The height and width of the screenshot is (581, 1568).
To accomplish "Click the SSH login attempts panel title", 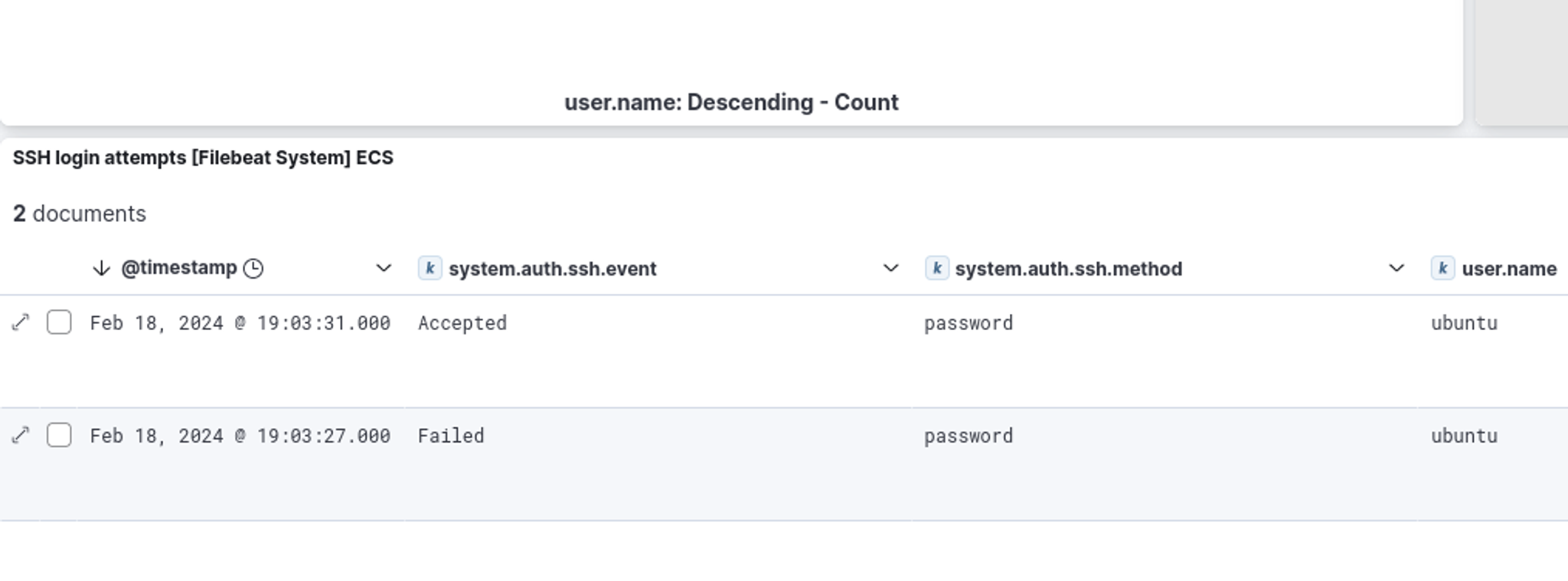I will (203, 158).
